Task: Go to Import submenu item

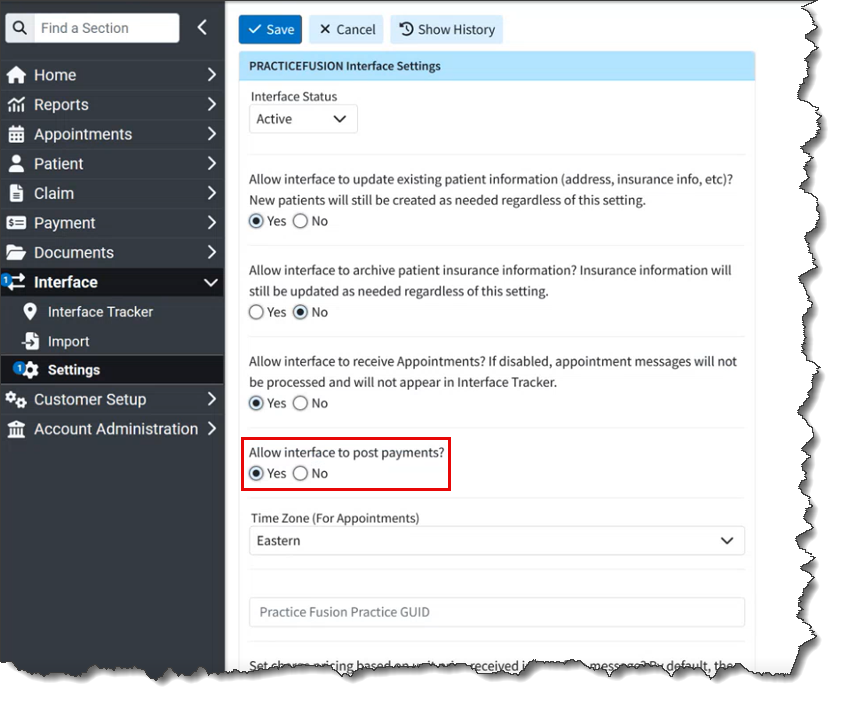Action: 112,341
